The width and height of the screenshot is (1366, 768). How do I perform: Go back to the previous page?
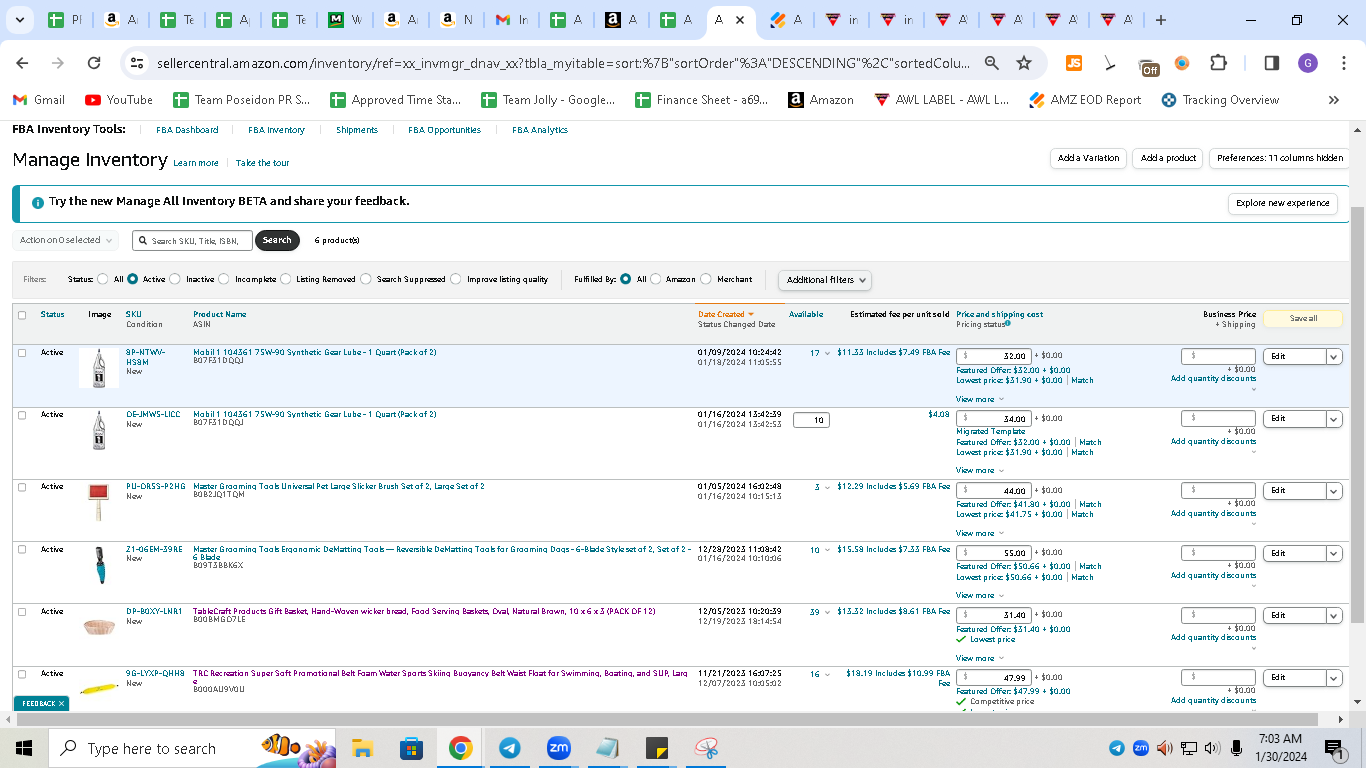[x=22, y=63]
